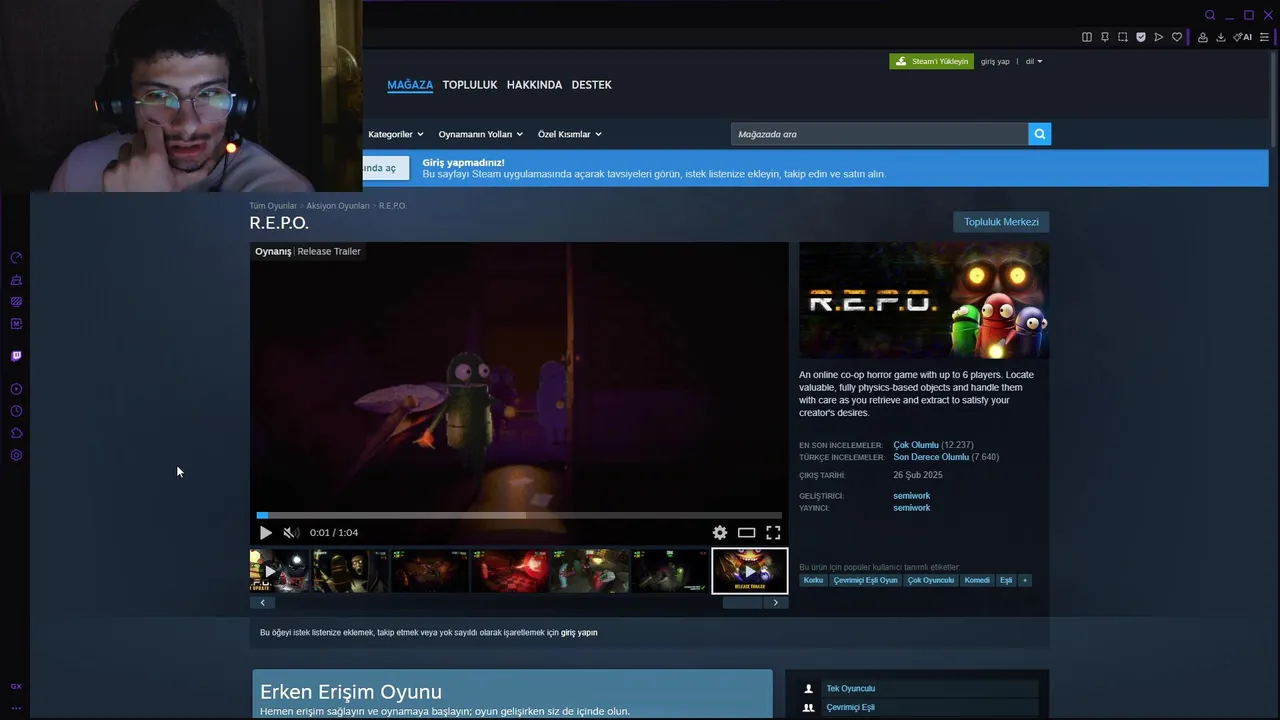Expand the Özel Kısımlar dropdown
The width and height of the screenshot is (1280, 720).
coord(570,134)
